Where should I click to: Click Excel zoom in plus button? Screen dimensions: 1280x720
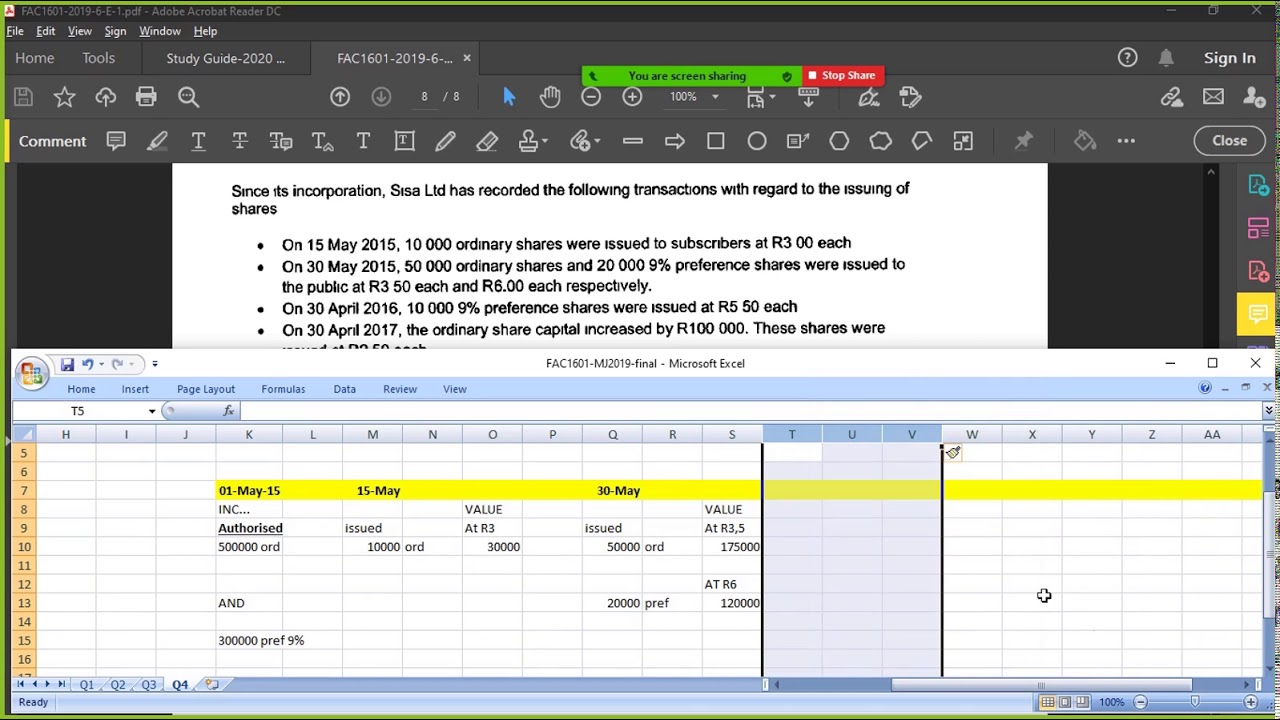point(1250,702)
